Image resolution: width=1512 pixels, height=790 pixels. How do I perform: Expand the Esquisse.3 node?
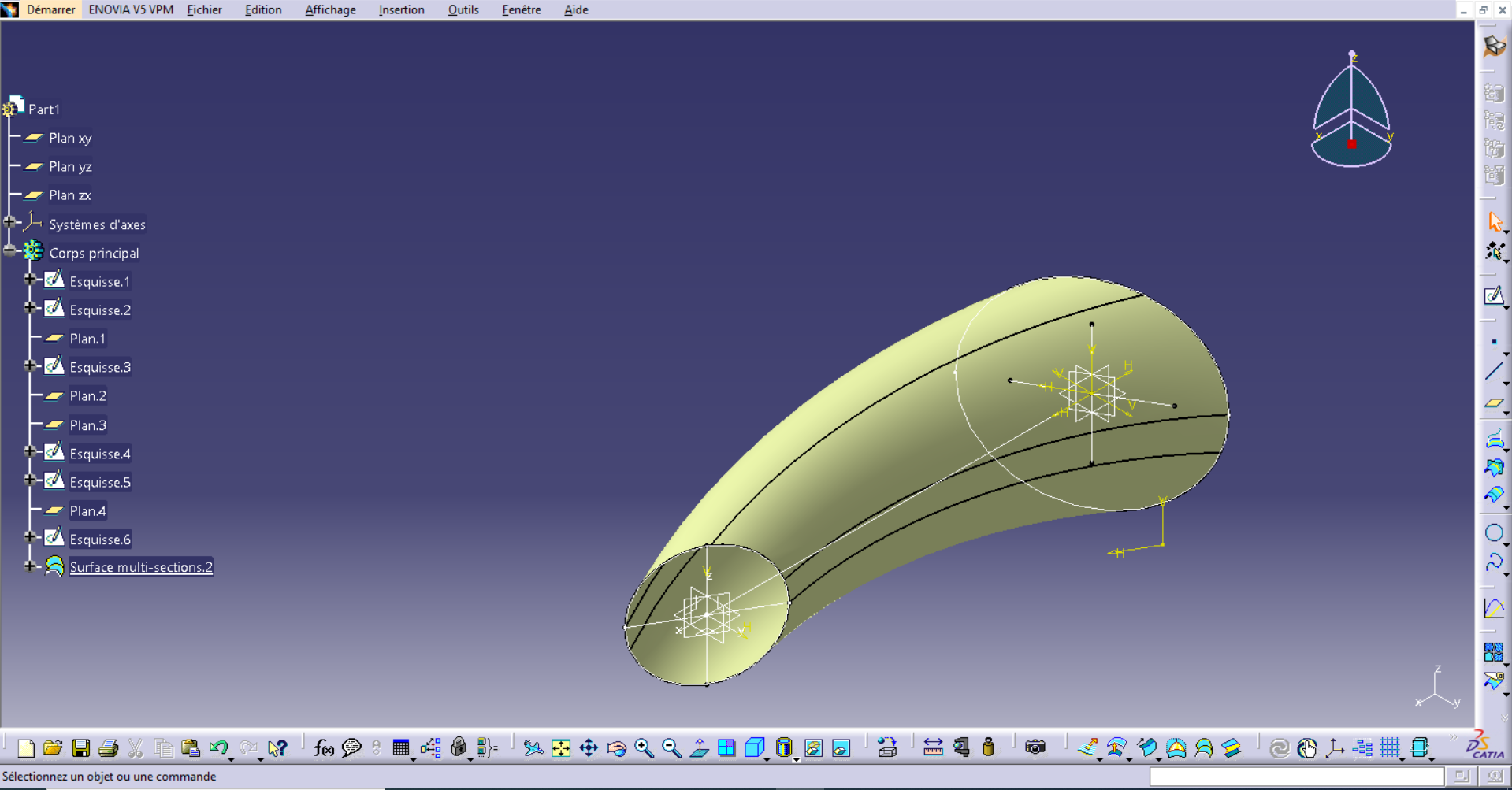pyautogui.click(x=30, y=365)
